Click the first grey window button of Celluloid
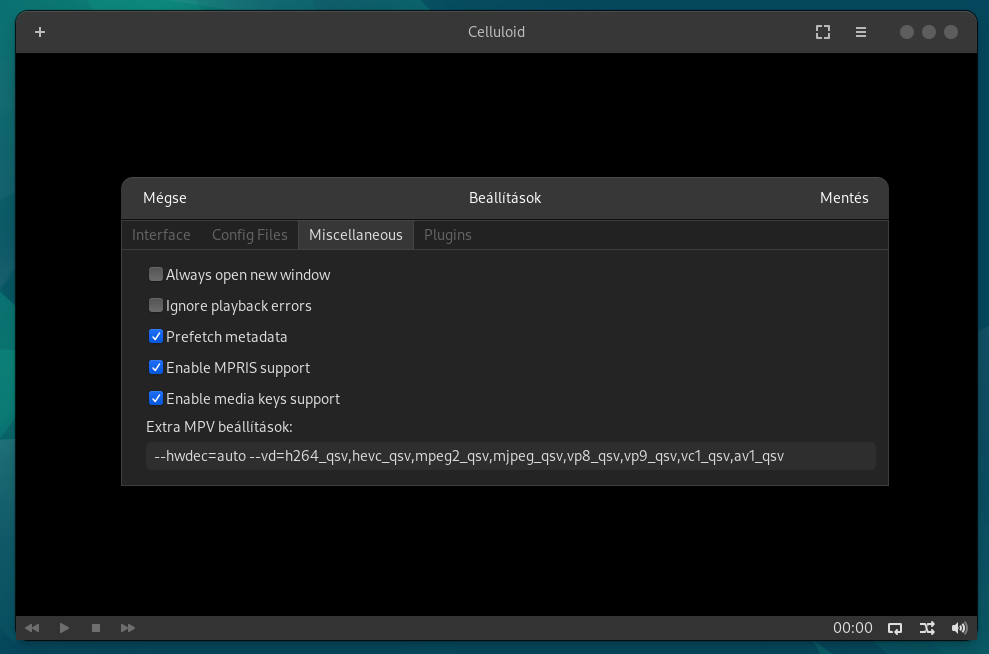 click(906, 32)
